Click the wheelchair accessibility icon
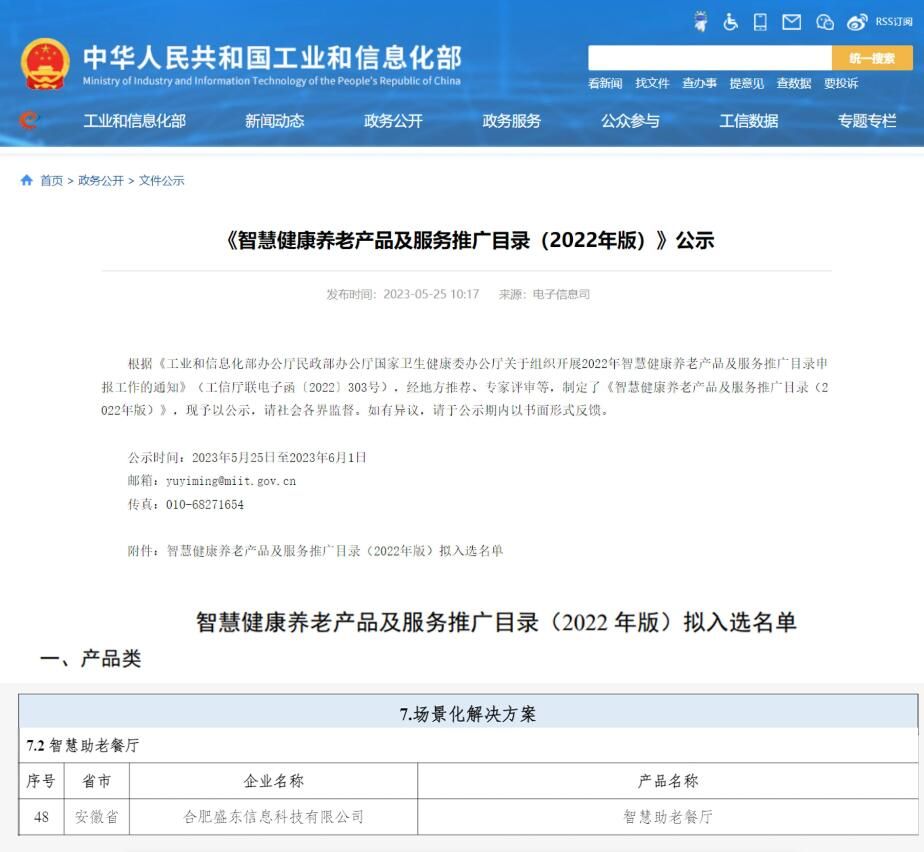924x852 pixels. click(x=730, y=22)
